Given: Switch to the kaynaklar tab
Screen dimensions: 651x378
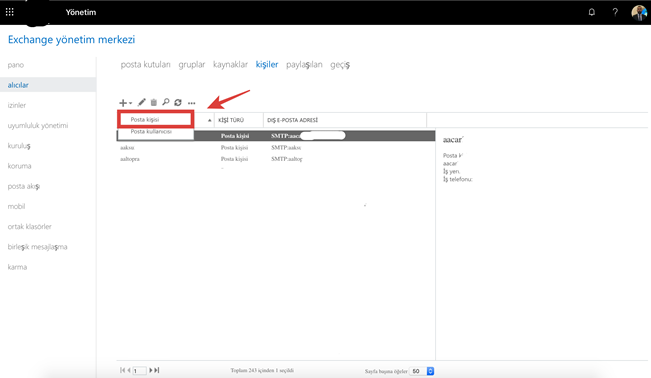Looking at the screenshot, I should click(x=230, y=65).
